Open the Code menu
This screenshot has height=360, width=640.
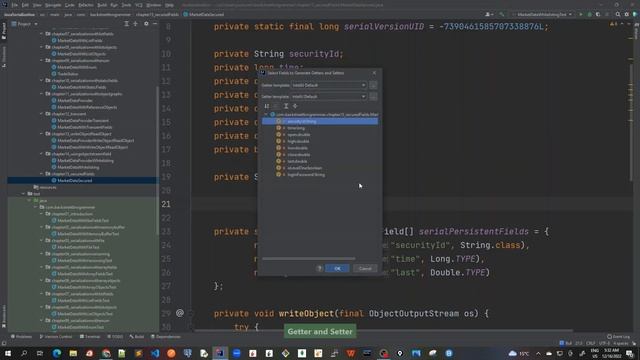(70, 5)
